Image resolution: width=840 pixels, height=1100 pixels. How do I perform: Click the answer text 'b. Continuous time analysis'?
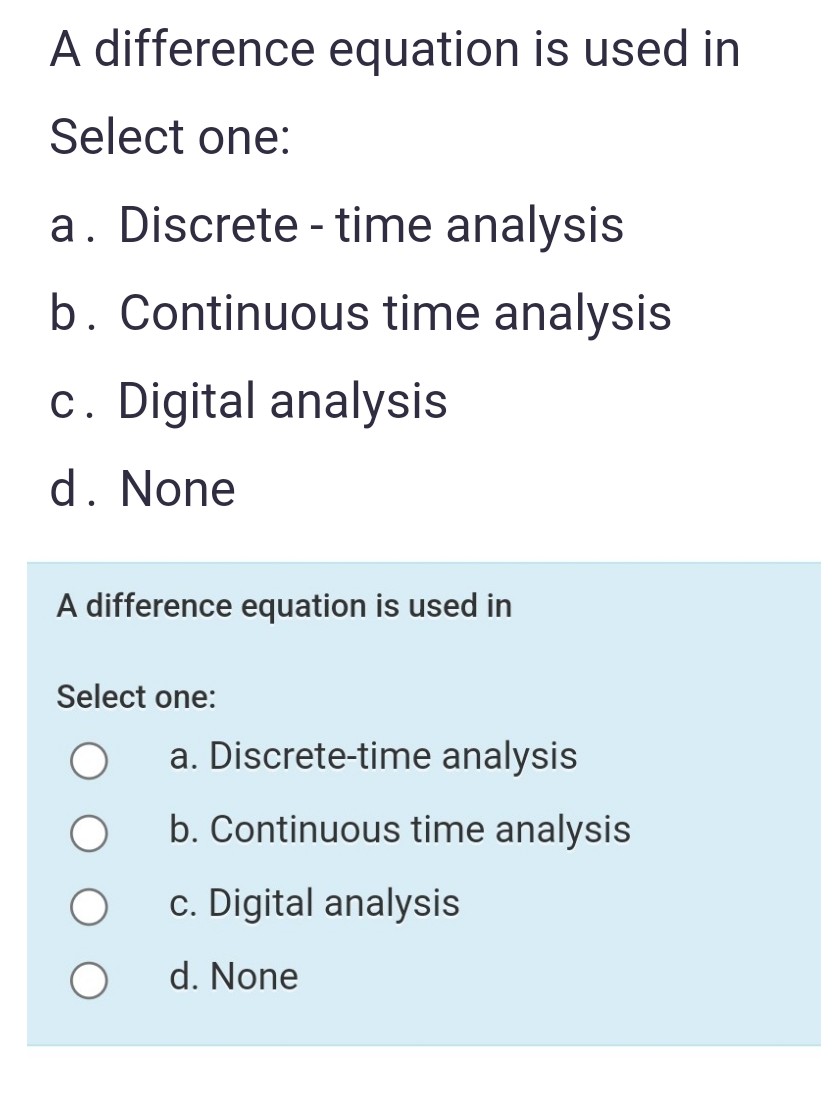[400, 830]
